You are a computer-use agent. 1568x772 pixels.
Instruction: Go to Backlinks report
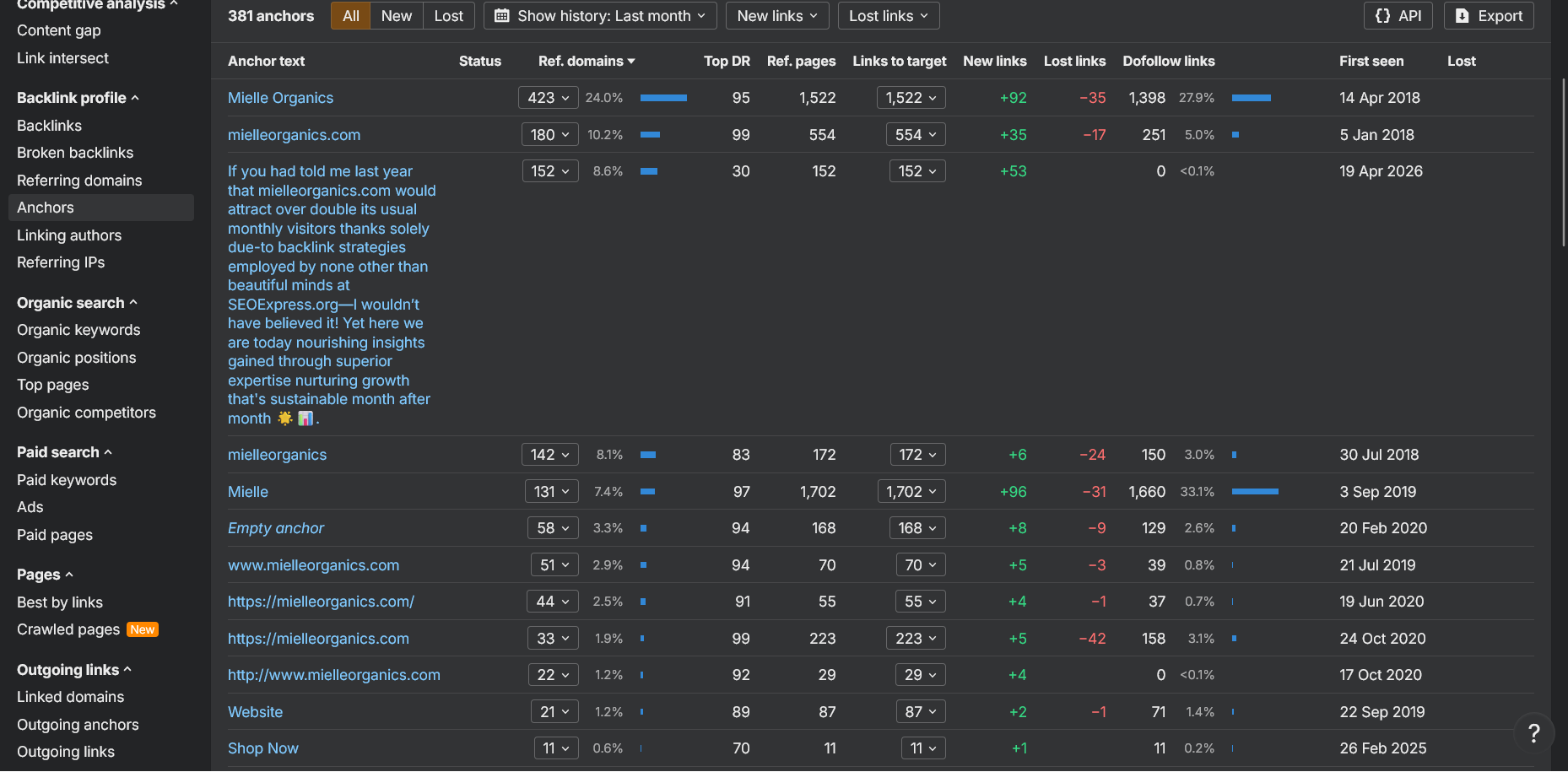(x=50, y=126)
